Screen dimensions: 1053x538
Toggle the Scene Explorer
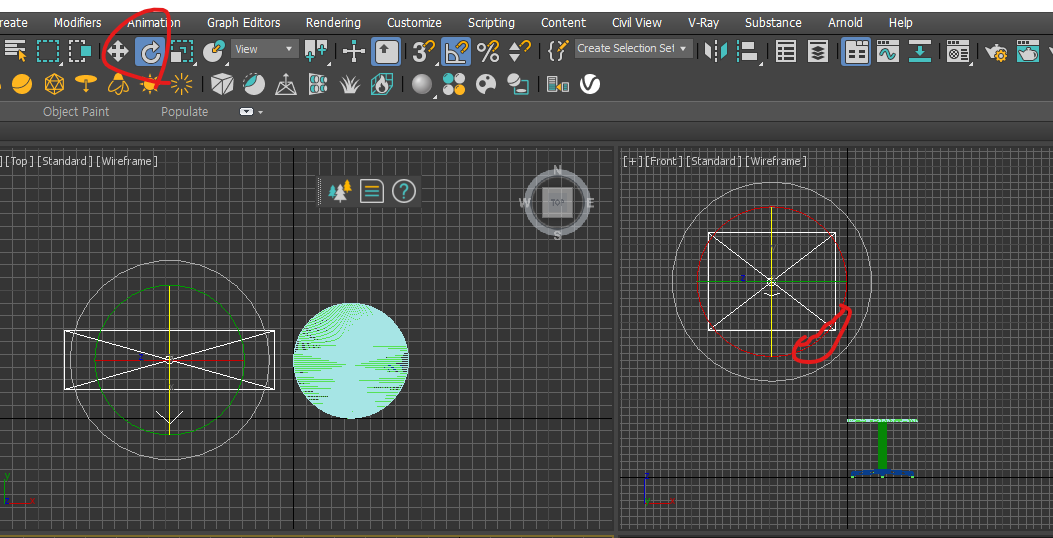click(x=786, y=51)
